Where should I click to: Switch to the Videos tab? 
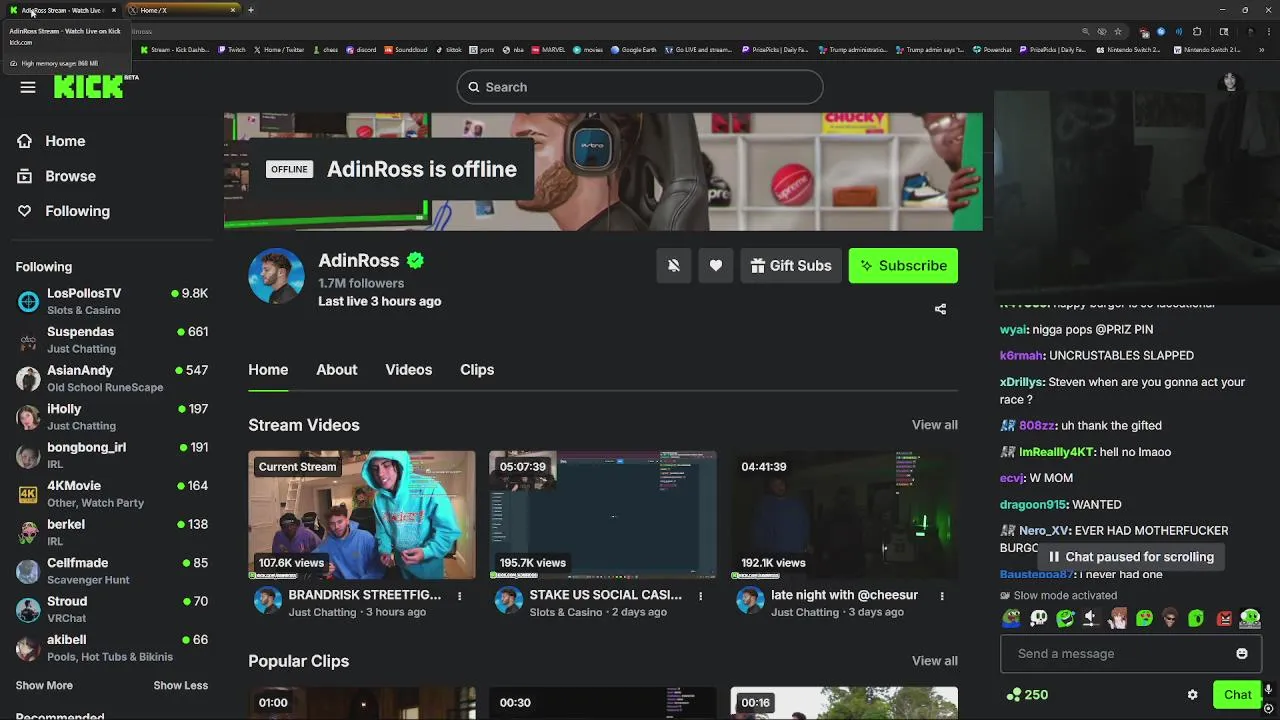click(409, 370)
